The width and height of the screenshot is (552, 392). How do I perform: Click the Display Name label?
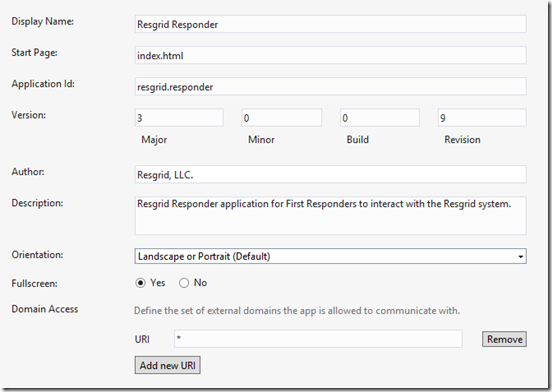point(43,22)
